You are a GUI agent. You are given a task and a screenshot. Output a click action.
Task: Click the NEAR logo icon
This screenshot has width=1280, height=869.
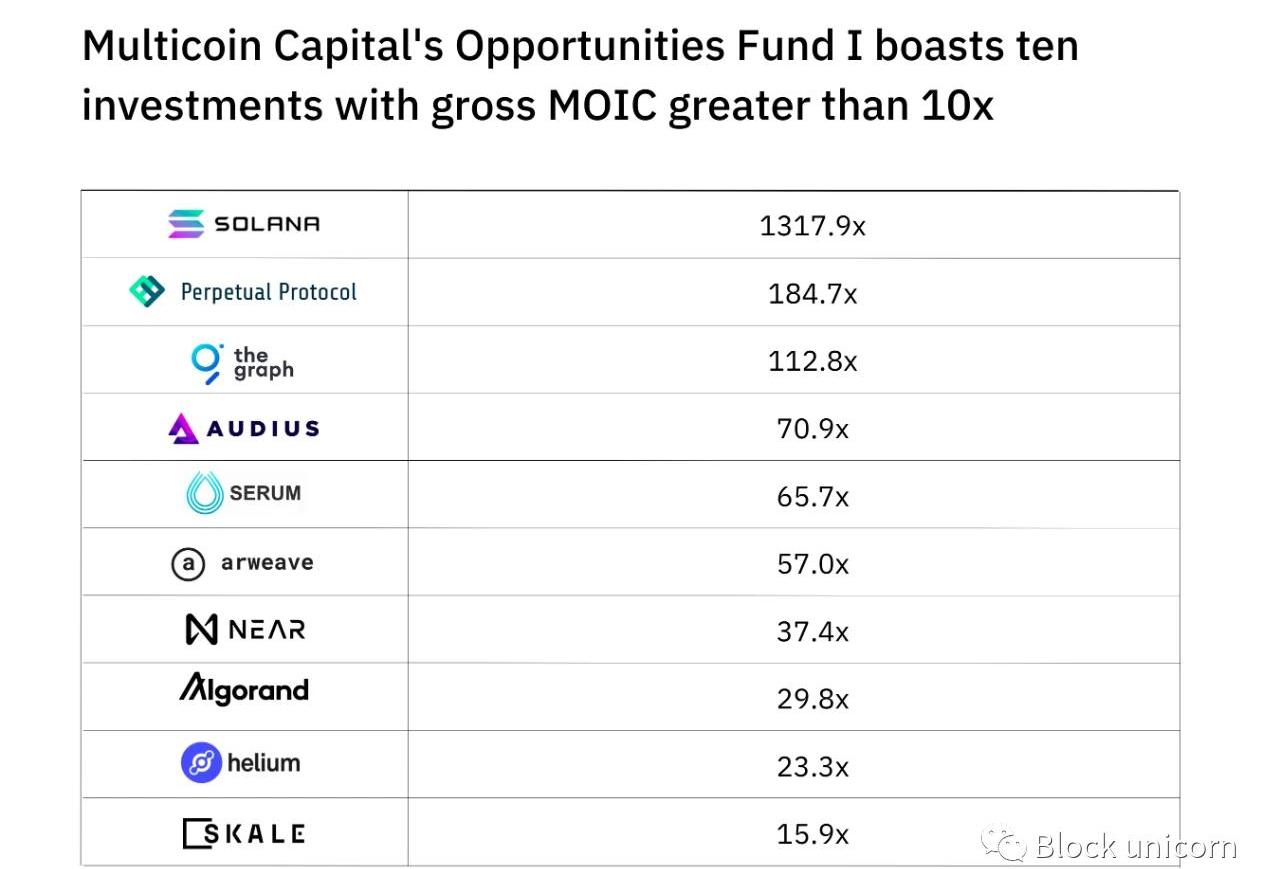tap(202, 629)
